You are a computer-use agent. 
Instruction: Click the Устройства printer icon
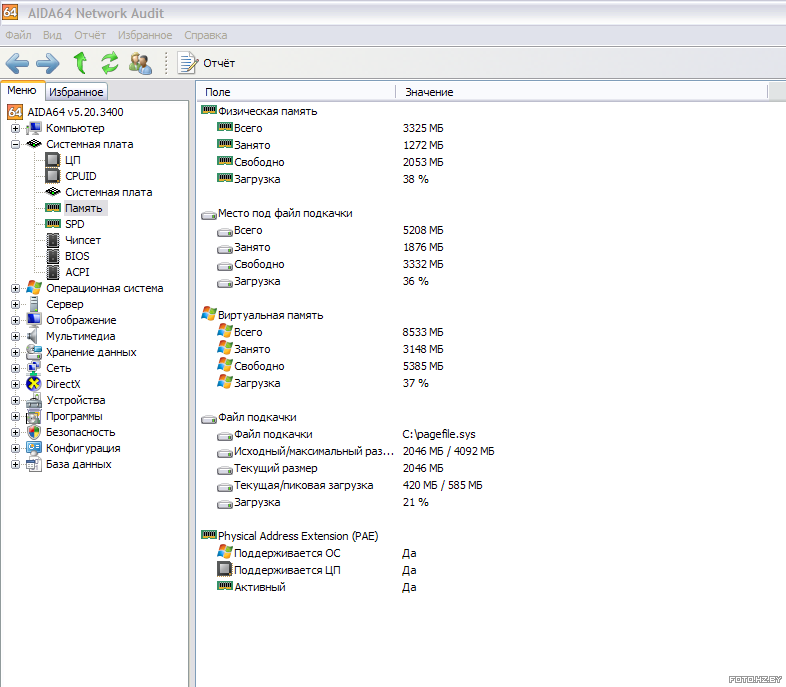(34, 400)
